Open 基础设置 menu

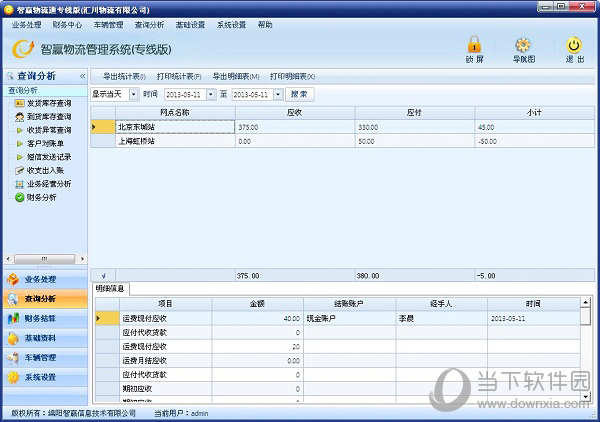pos(190,25)
